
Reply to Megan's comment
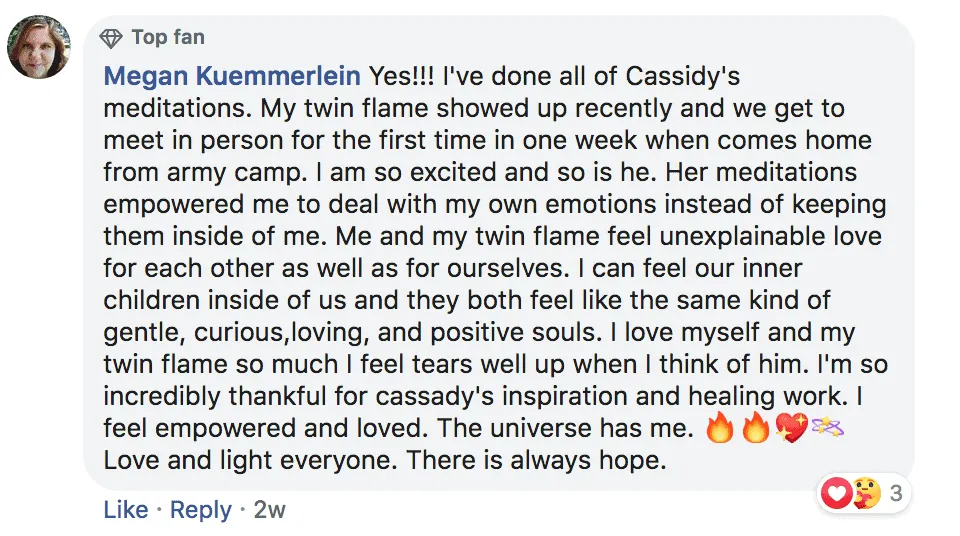coord(201,510)
